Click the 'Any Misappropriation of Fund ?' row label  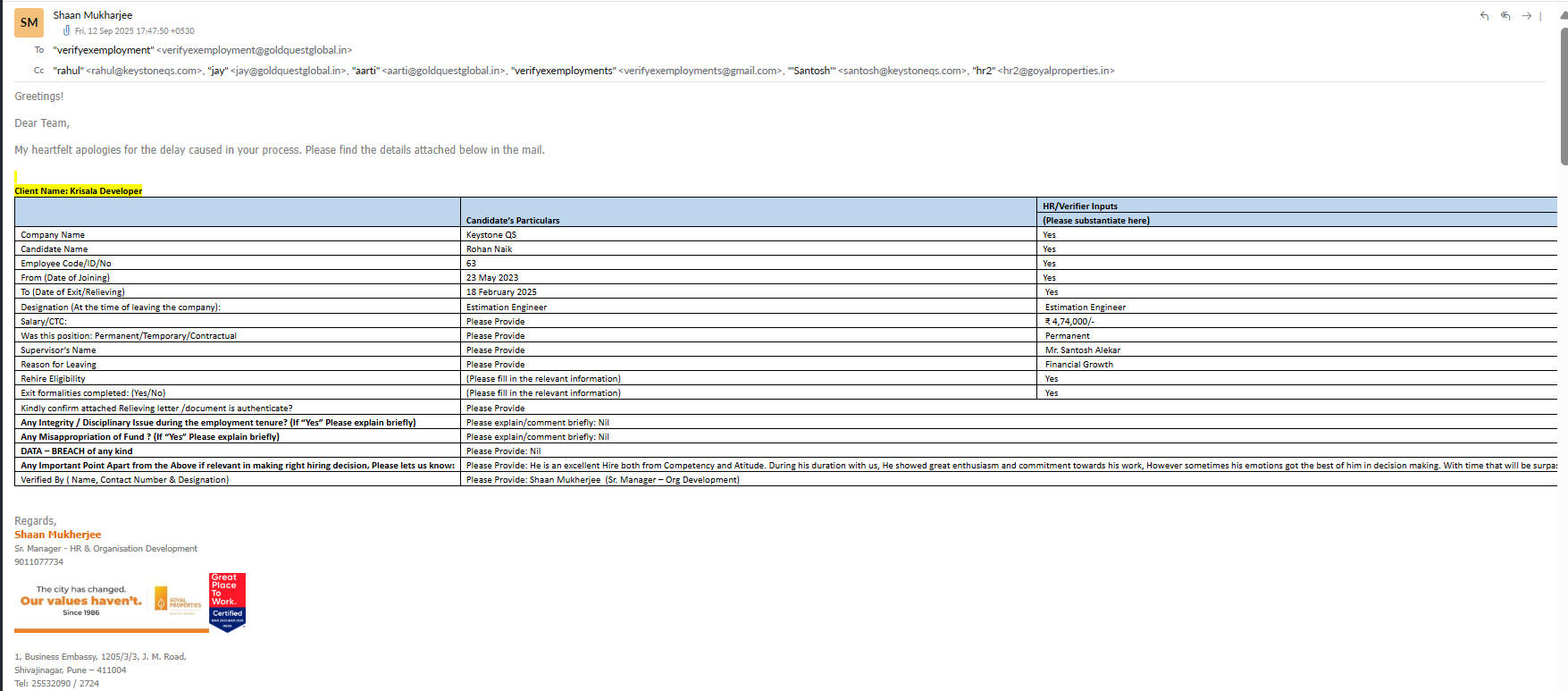(x=150, y=436)
